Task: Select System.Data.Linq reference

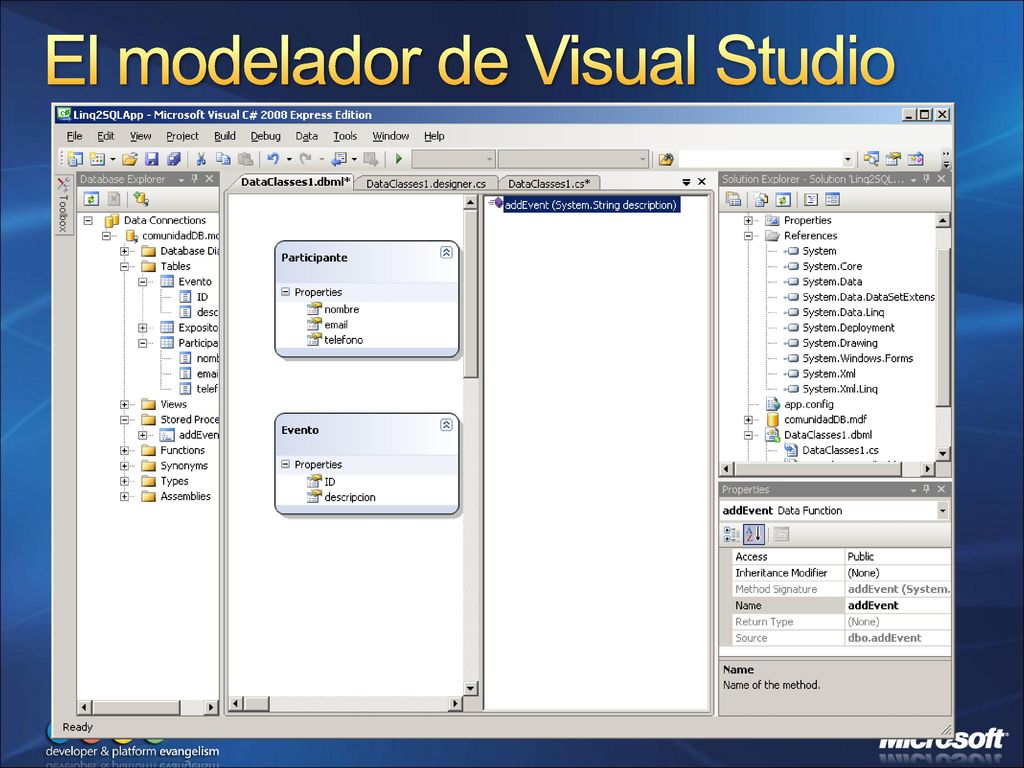Action: 843,312
